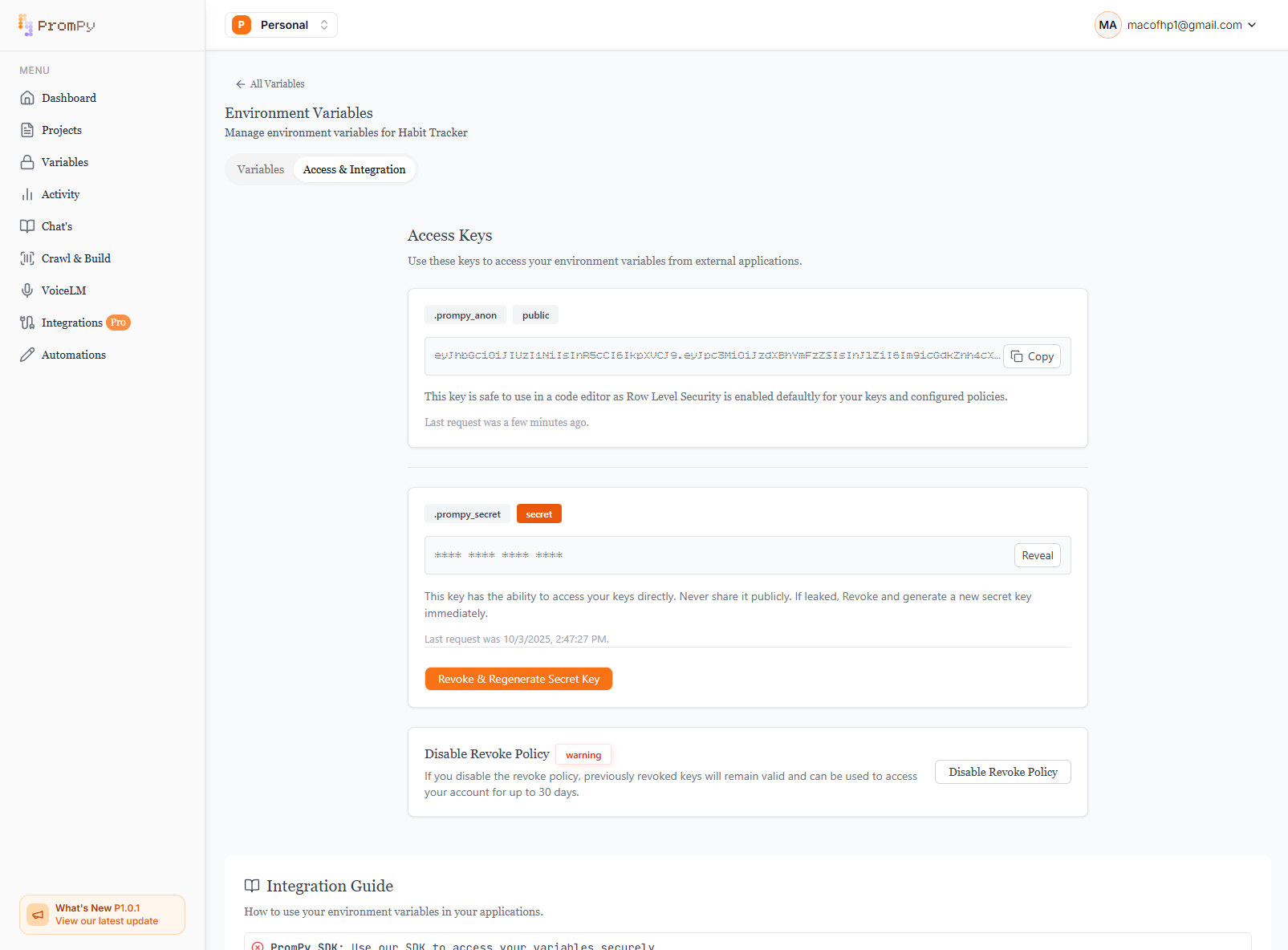
Task: Click the VoiceLM microphone icon
Action: pyautogui.click(x=27, y=290)
